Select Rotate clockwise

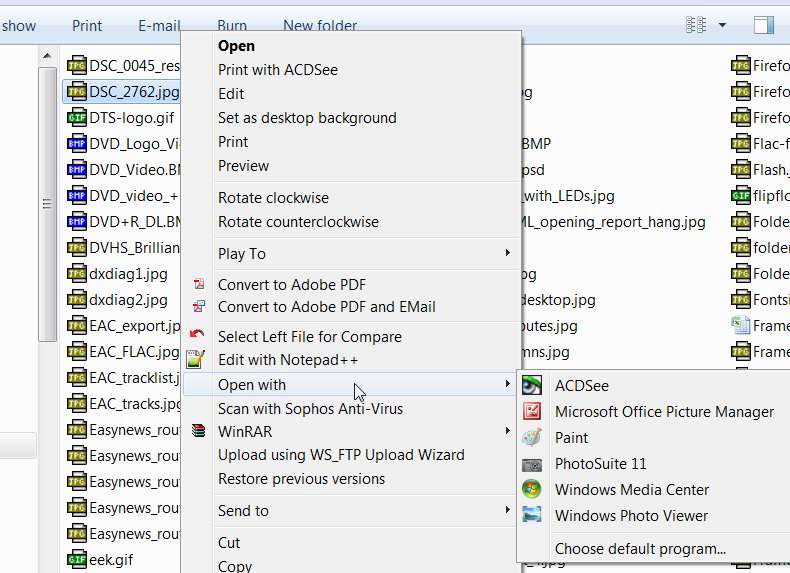(273, 198)
